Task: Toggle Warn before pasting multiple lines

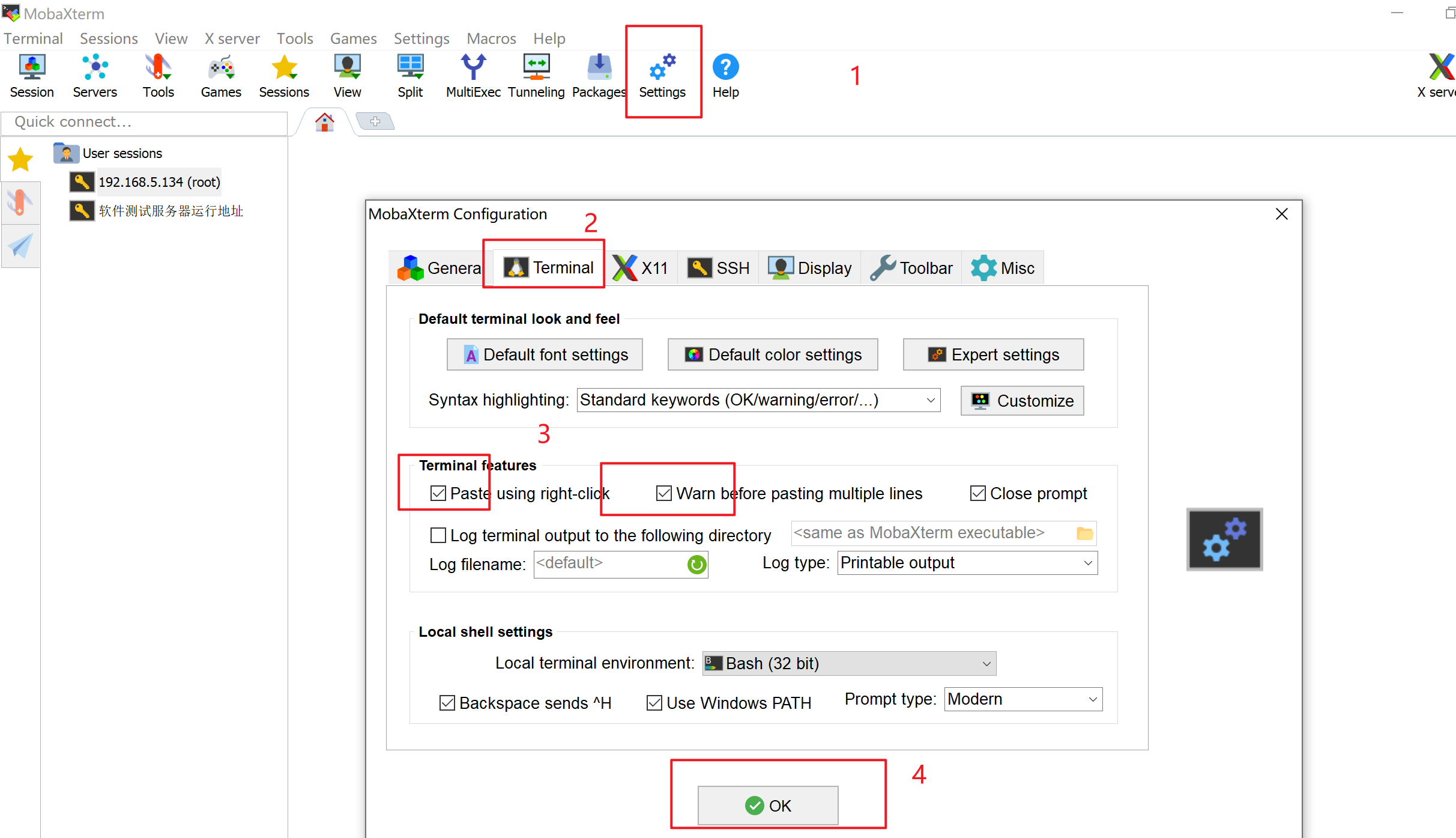Action: [x=664, y=493]
